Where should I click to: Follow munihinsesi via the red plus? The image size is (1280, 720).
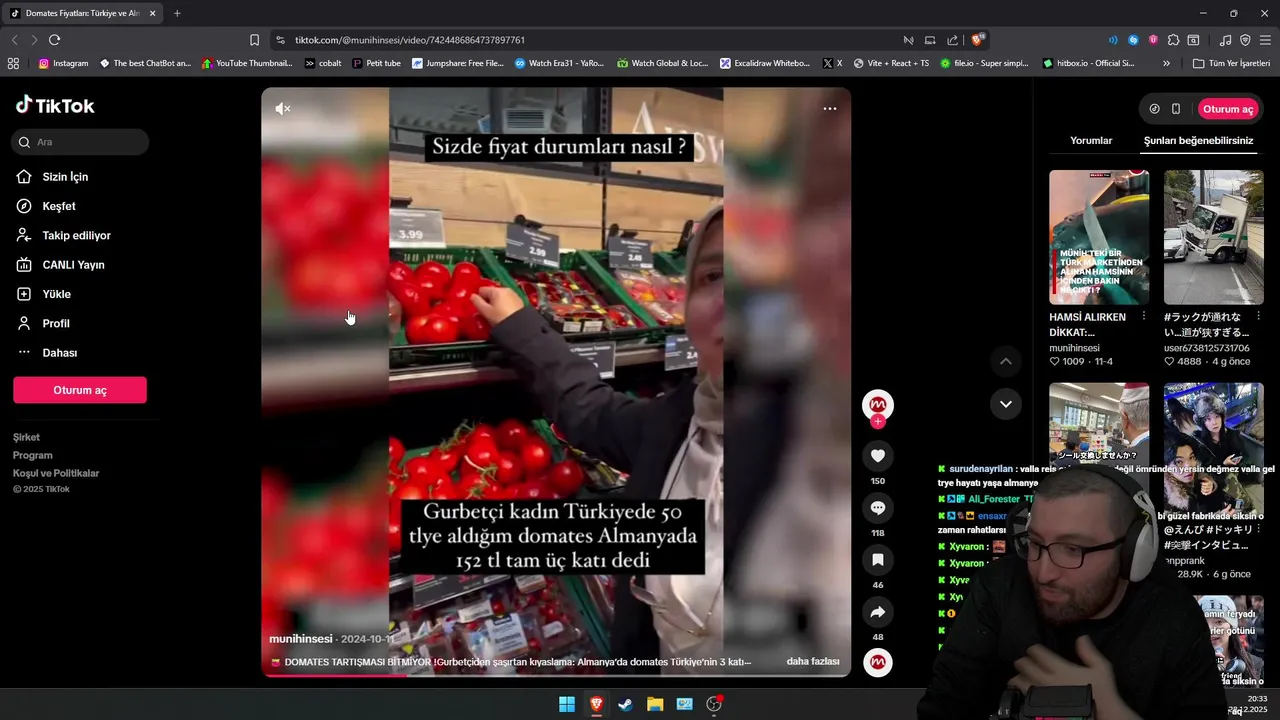[878, 422]
